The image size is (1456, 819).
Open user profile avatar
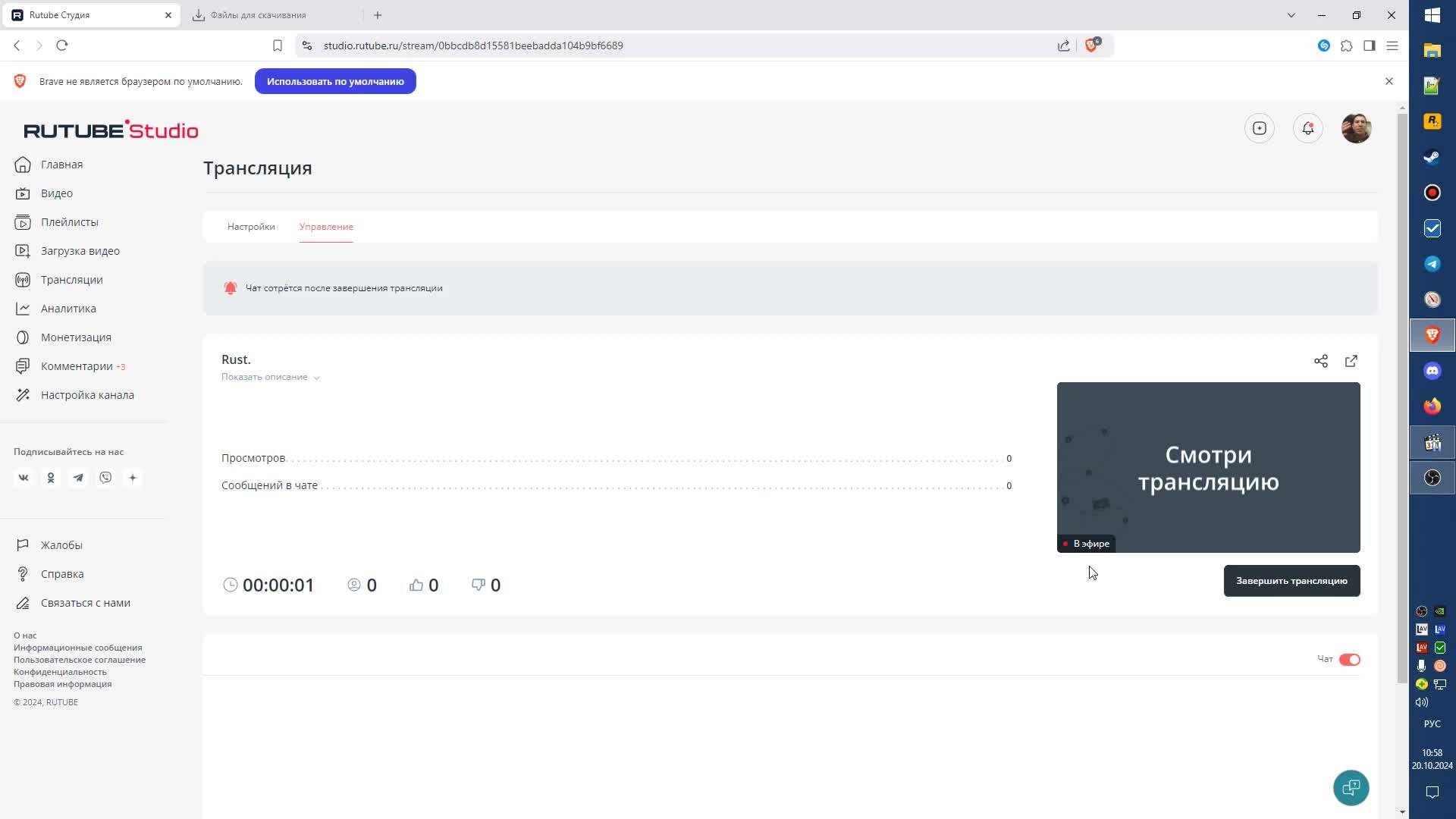(1356, 129)
